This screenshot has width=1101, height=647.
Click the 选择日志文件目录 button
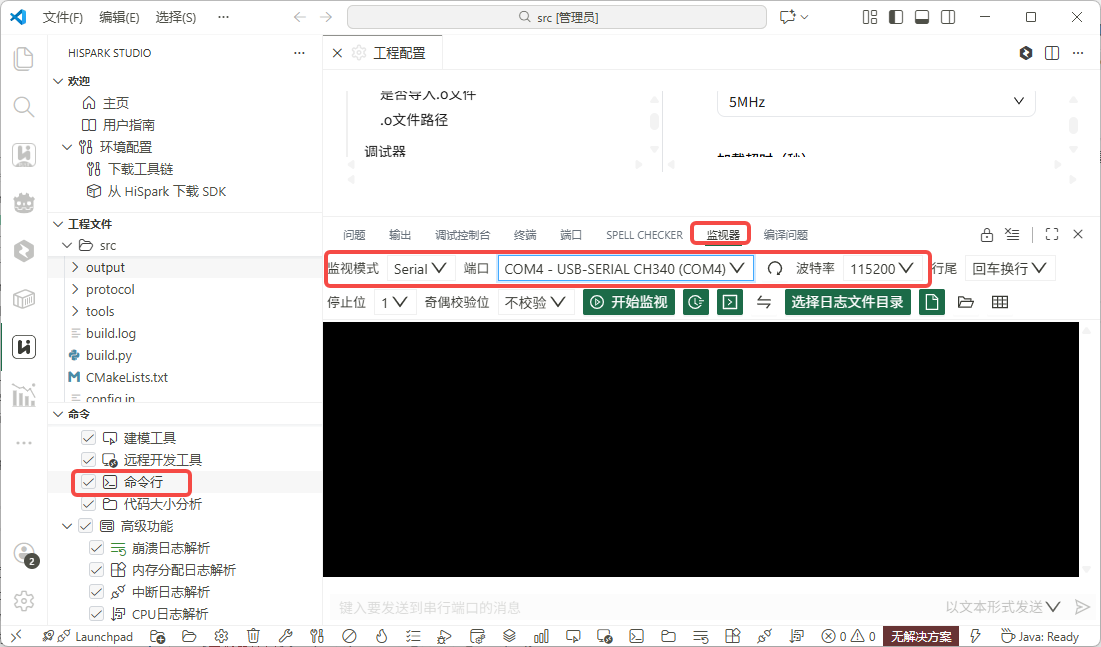pyautogui.click(x=848, y=302)
